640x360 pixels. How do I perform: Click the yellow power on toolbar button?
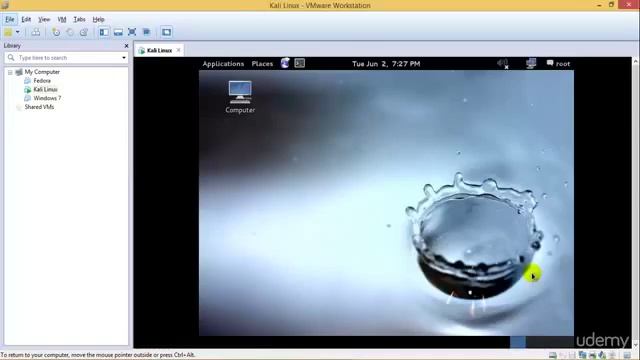click(8, 32)
